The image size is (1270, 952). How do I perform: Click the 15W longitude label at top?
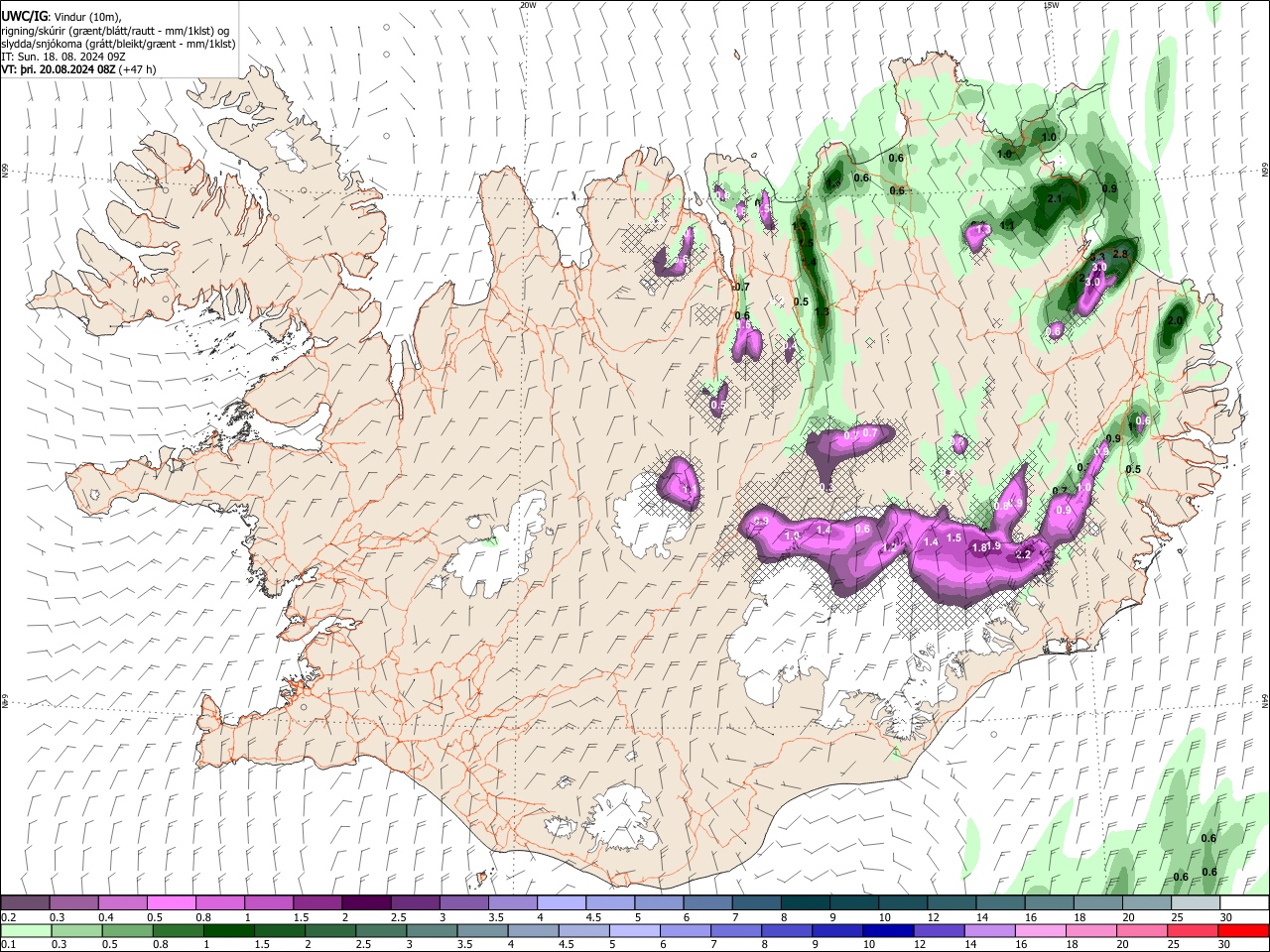(1051, 5)
